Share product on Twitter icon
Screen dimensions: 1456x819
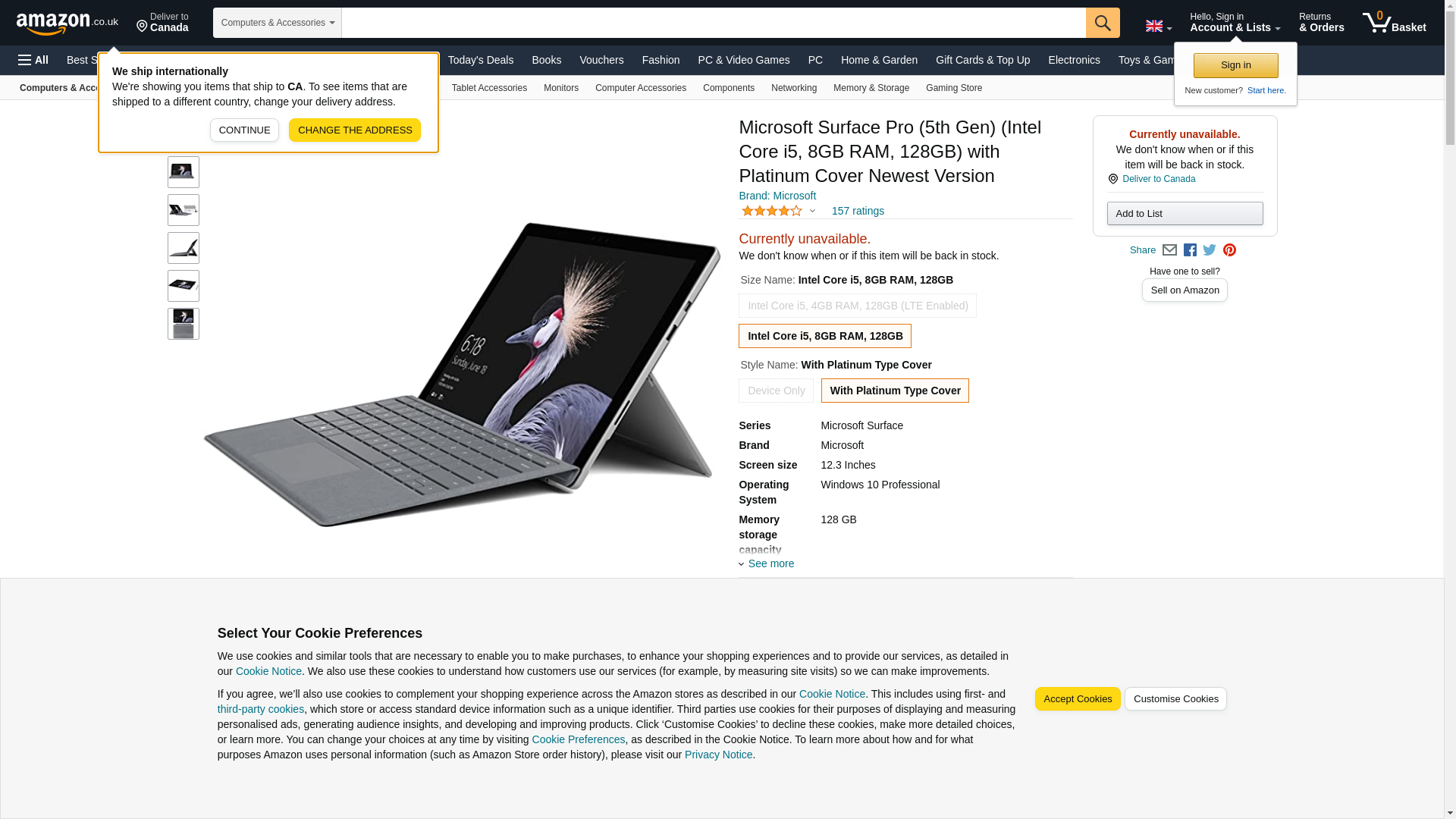tap(1210, 250)
